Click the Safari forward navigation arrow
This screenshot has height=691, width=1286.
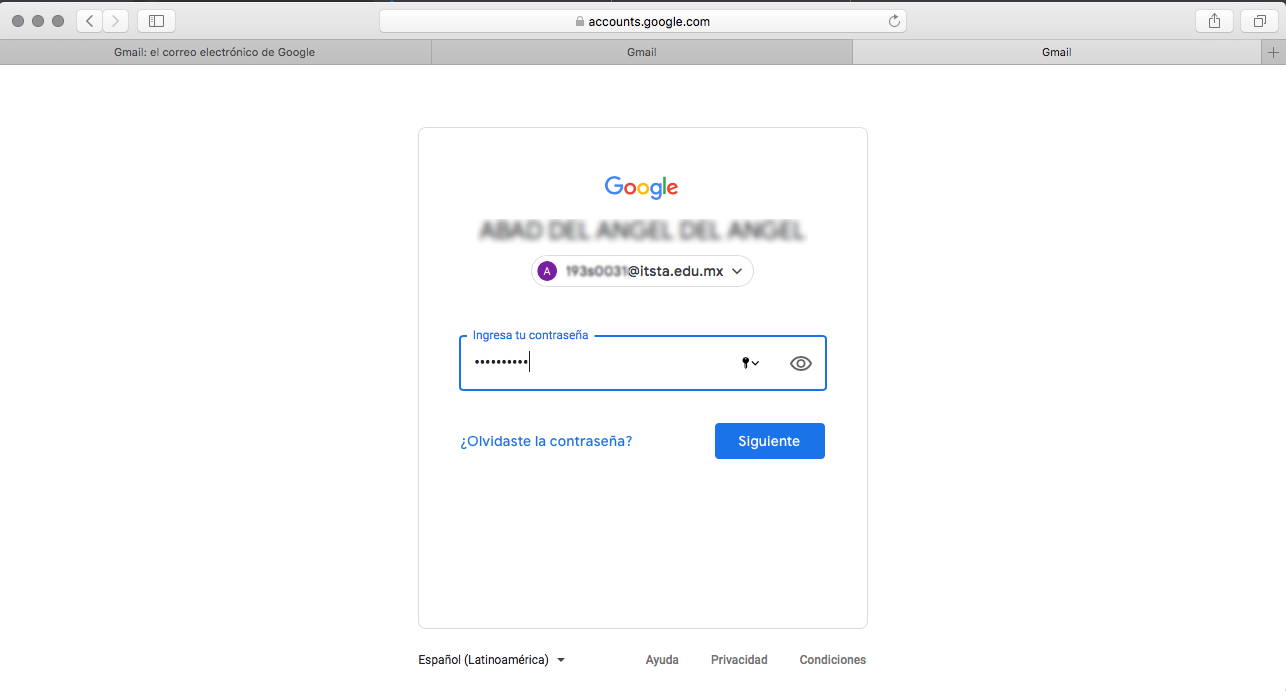pyautogui.click(x=116, y=21)
